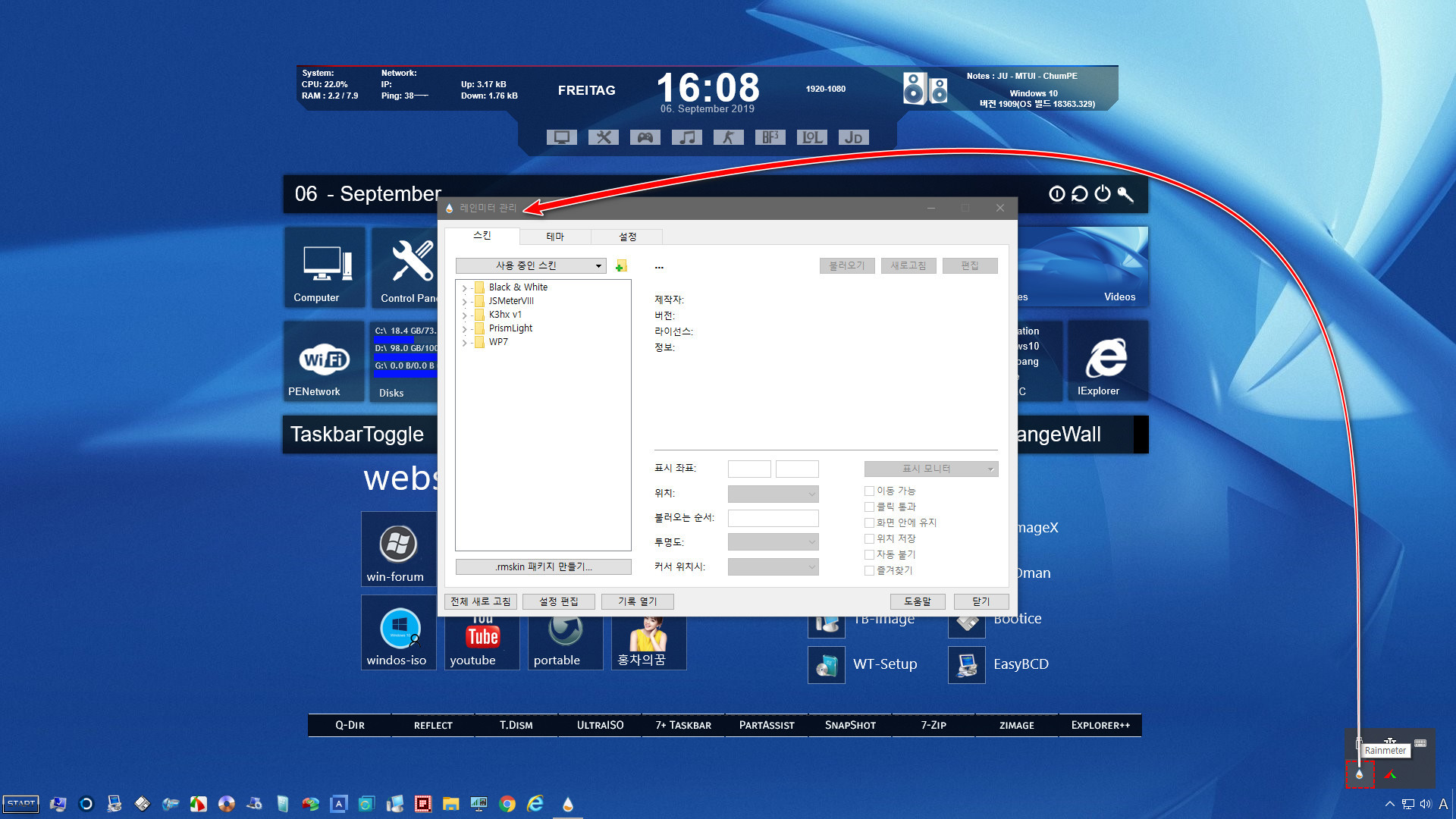Open Internet Explorer from the taskbar
The width and height of the screenshot is (1456, 819).
coord(535,804)
